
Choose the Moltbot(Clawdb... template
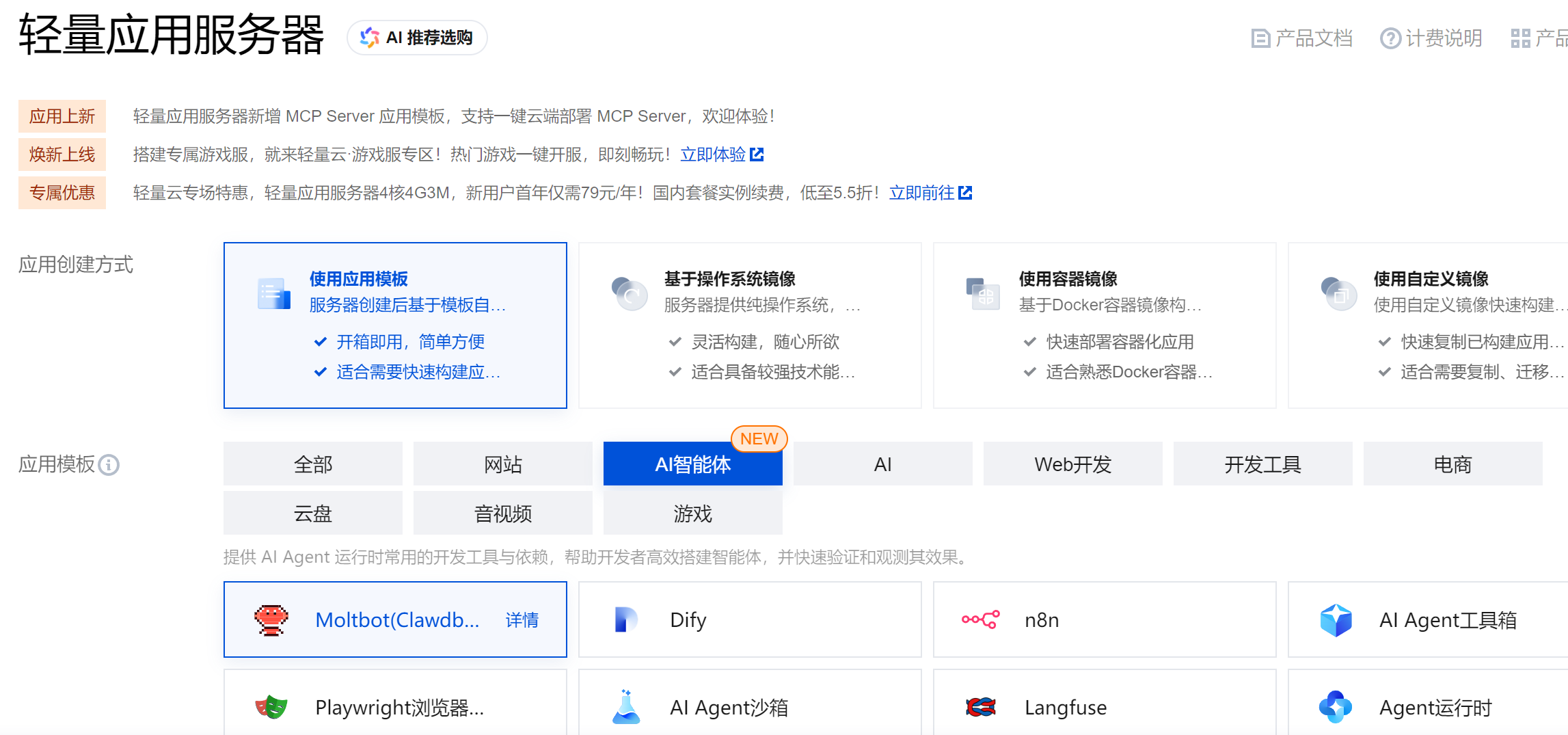click(x=395, y=619)
